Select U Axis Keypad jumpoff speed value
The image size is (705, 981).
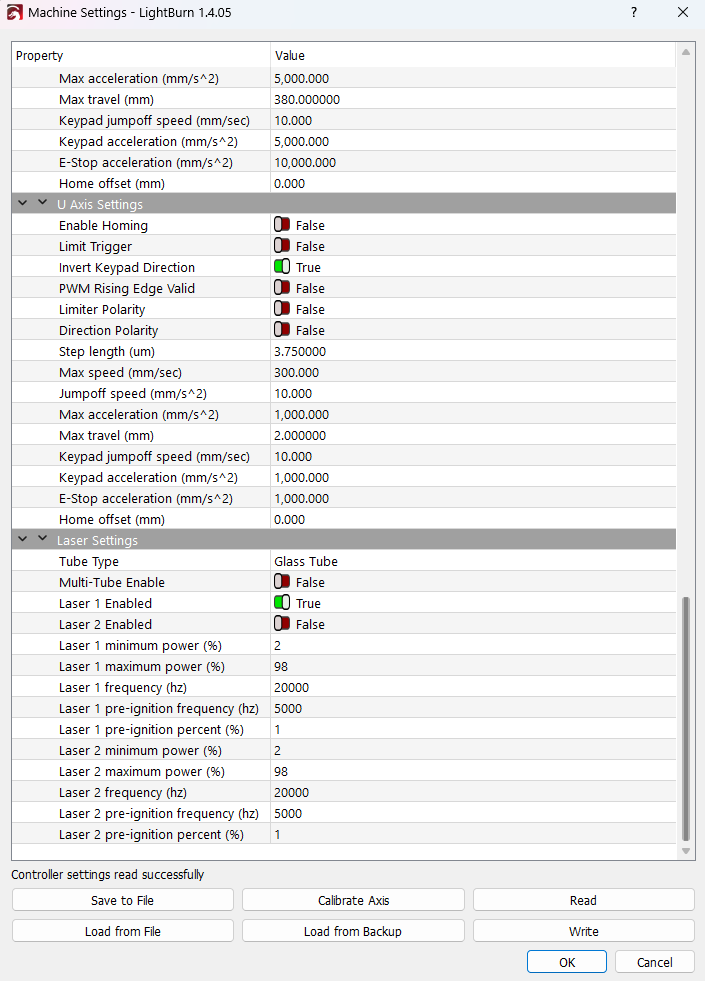click(x=293, y=456)
